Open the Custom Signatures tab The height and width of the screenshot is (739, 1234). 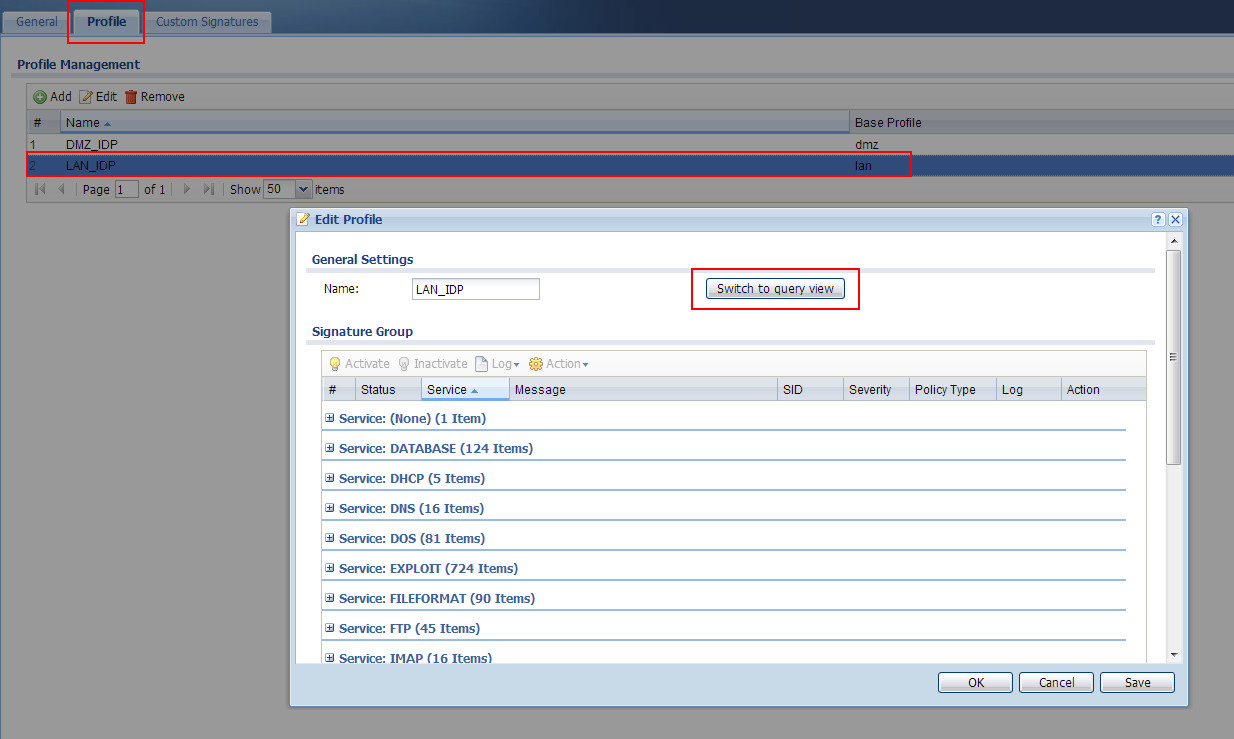207,21
